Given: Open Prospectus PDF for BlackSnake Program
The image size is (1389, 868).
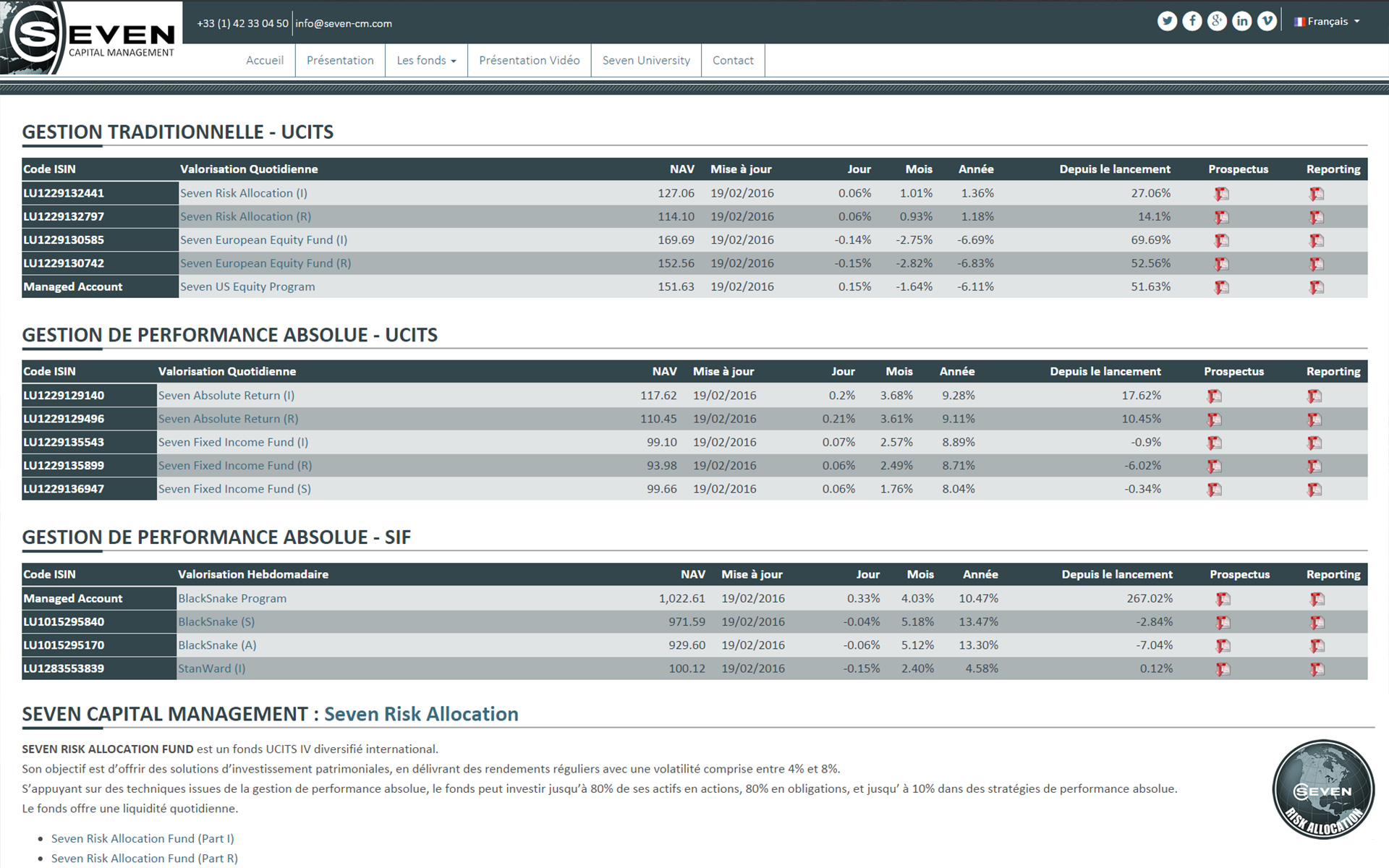Looking at the screenshot, I should point(1223,599).
